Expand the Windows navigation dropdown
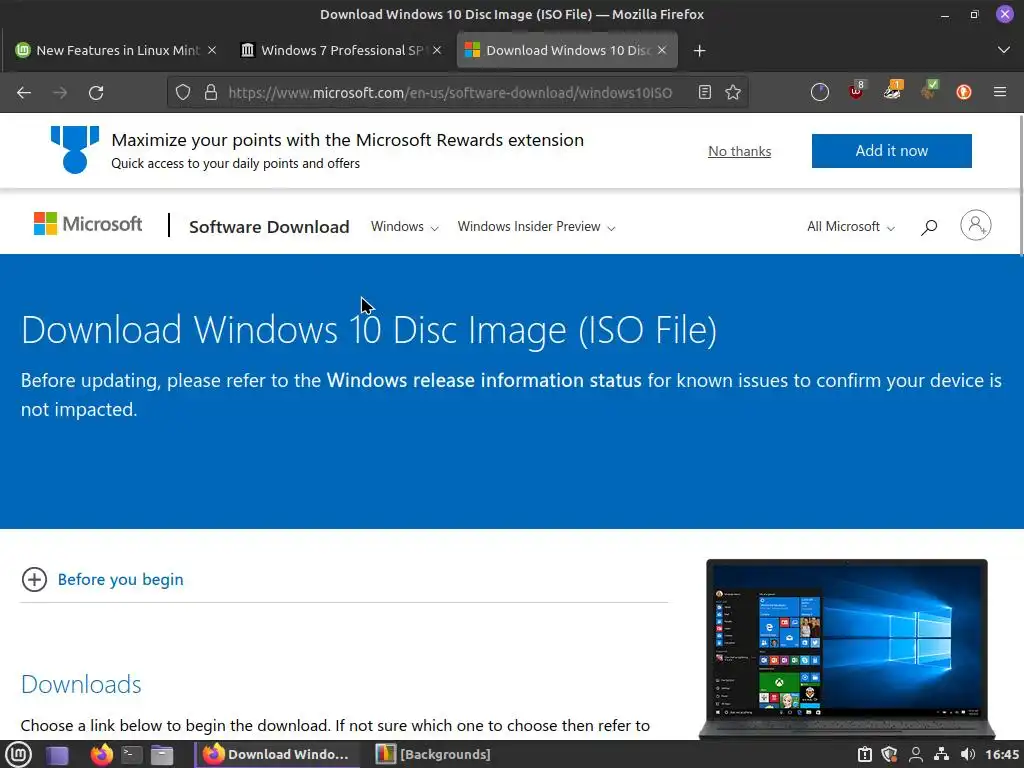 (404, 227)
